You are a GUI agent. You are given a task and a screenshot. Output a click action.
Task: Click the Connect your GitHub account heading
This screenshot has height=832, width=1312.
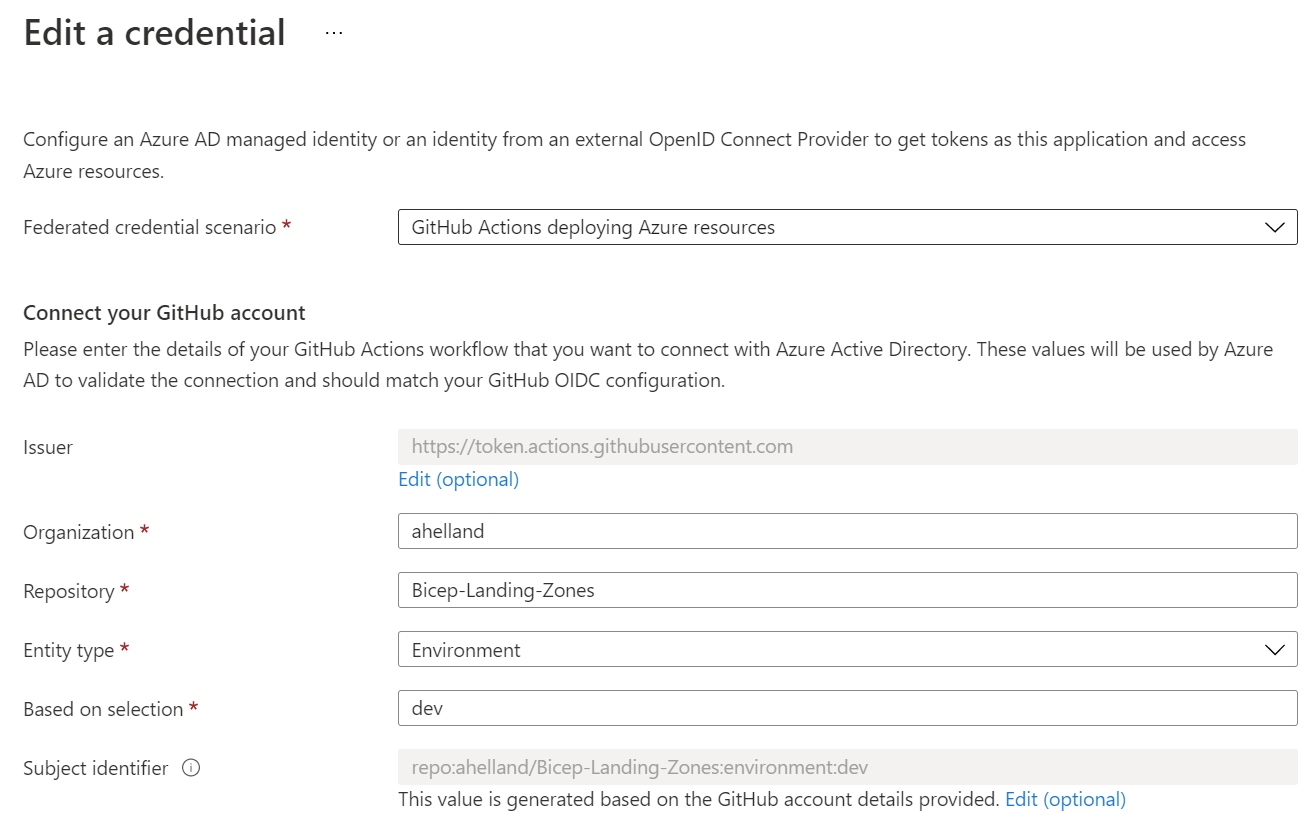tap(164, 312)
